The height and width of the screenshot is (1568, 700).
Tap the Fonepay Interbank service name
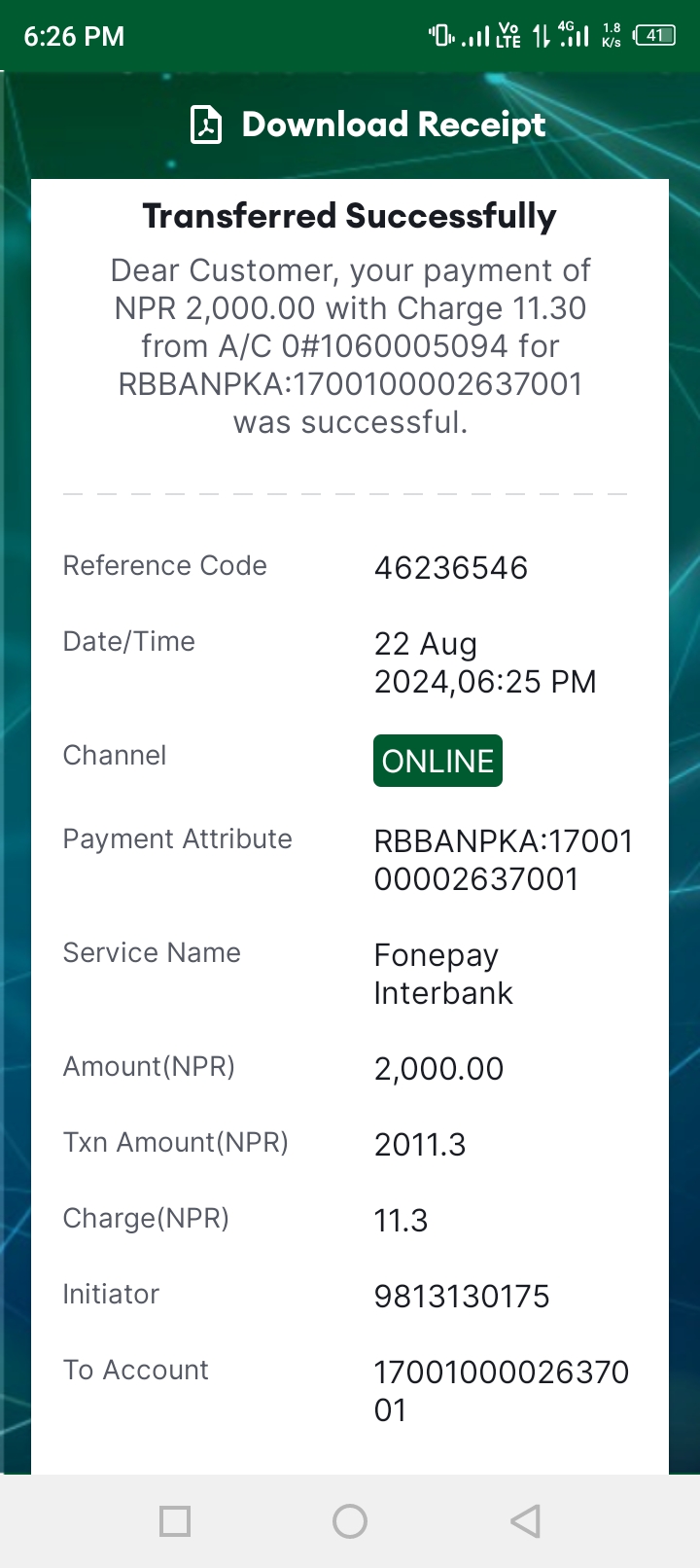[443, 974]
